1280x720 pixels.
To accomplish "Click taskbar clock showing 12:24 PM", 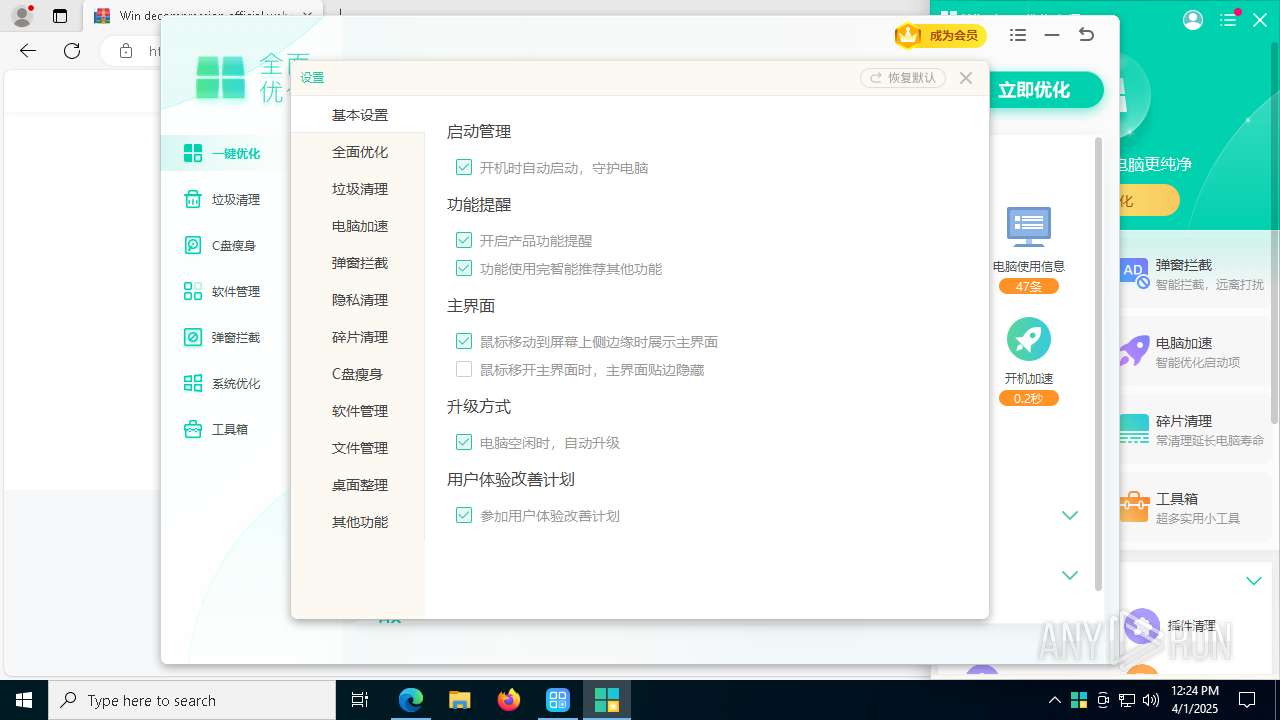I will click(x=1194, y=700).
